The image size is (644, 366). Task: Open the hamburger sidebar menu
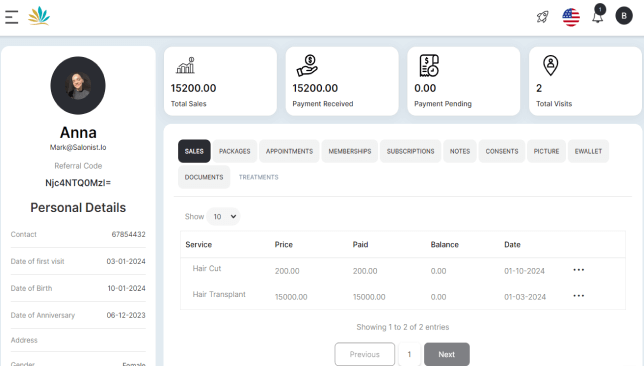[x=12, y=17]
